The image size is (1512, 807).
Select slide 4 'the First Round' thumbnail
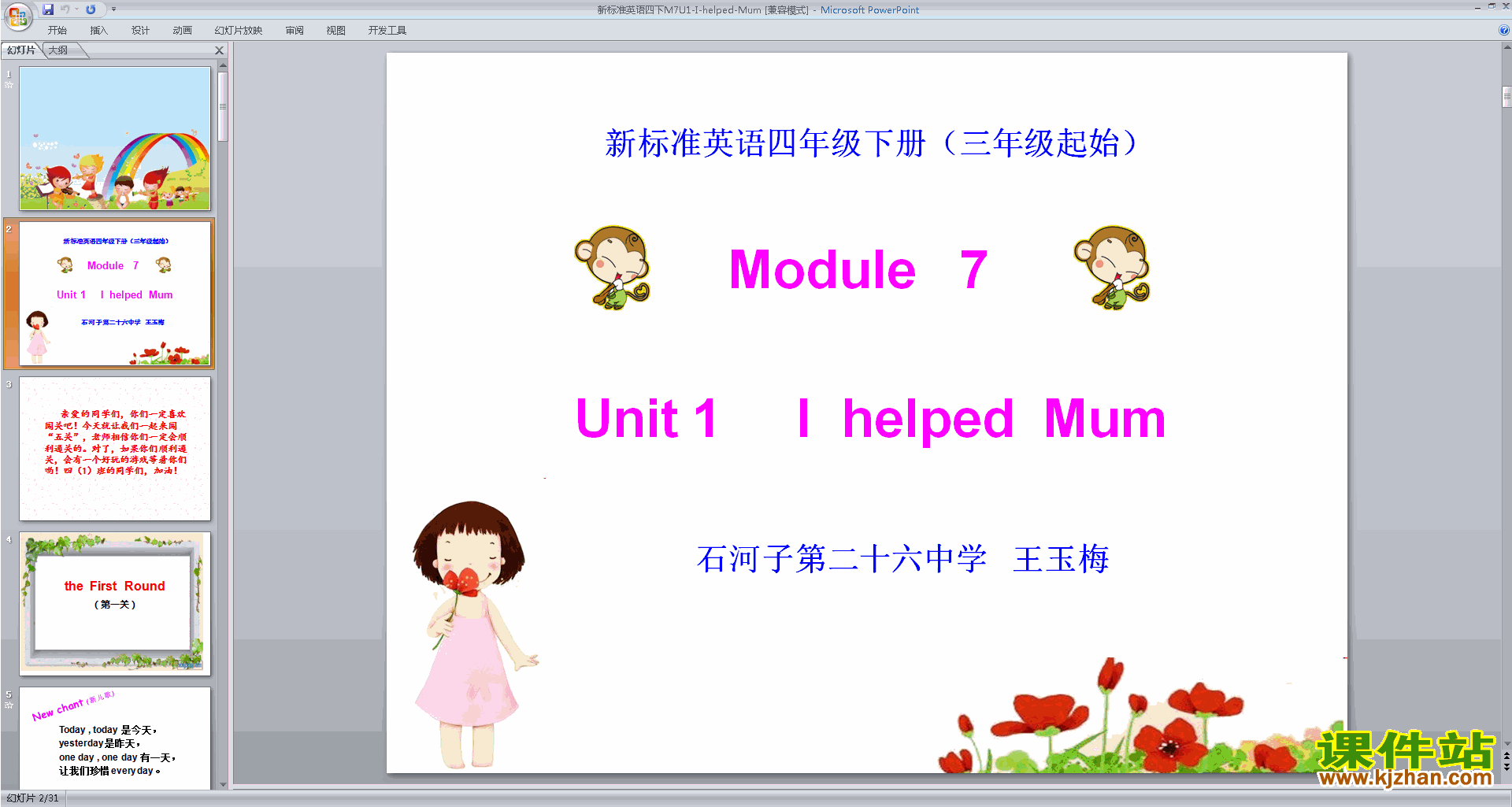pos(115,604)
